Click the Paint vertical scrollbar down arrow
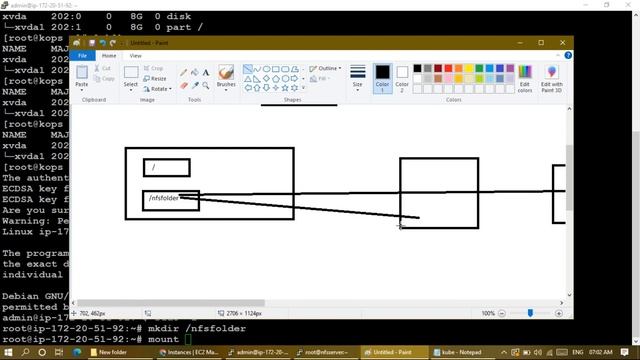The height and width of the screenshot is (360, 640). coord(569,295)
